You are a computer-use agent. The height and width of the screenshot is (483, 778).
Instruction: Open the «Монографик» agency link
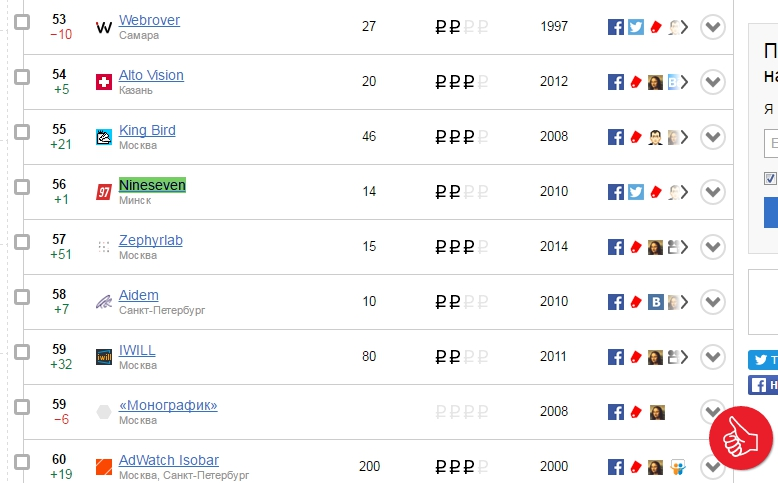[168, 405]
